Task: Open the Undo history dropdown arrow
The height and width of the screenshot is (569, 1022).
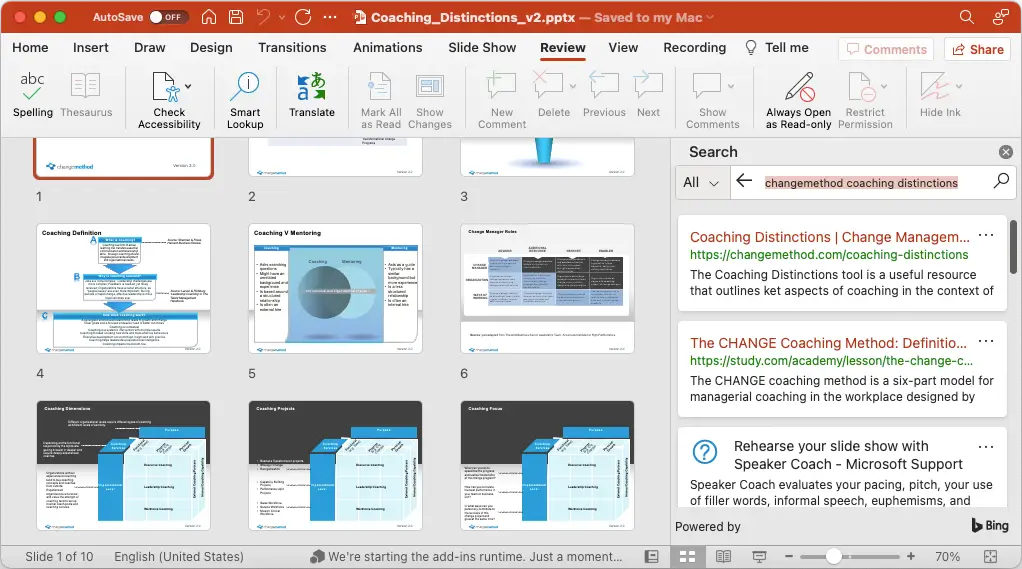Action: point(282,18)
